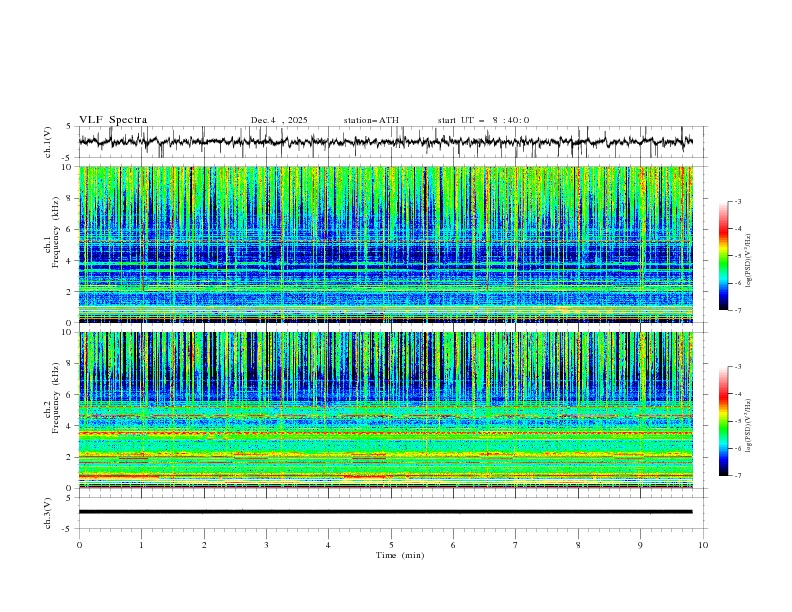Screen dimensions: 792x612
Task: Click the "-5" tick on ch.3(V) axis
Action: 68,529
